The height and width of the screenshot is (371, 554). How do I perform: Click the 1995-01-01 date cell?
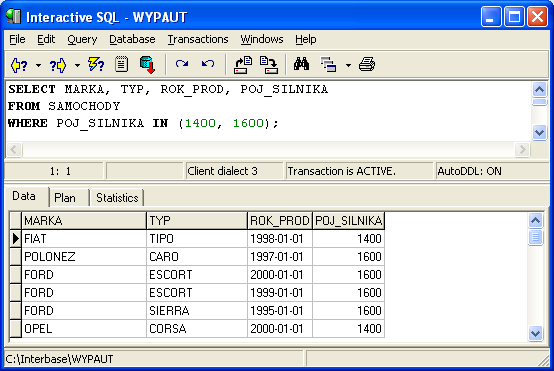280,311
